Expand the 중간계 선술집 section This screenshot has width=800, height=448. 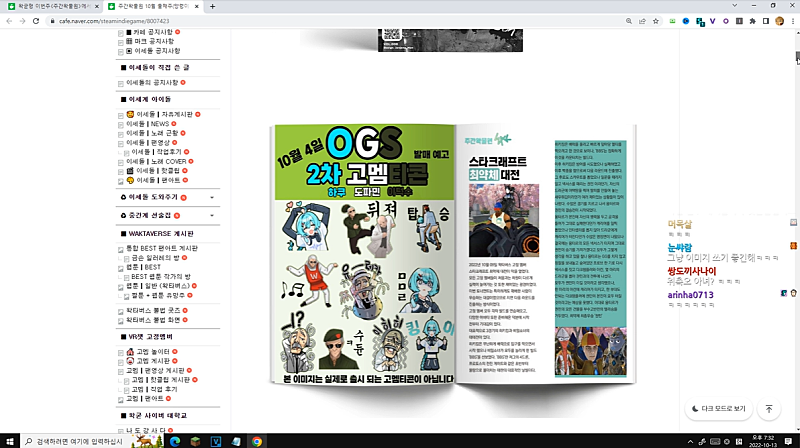tap(212, 215)
